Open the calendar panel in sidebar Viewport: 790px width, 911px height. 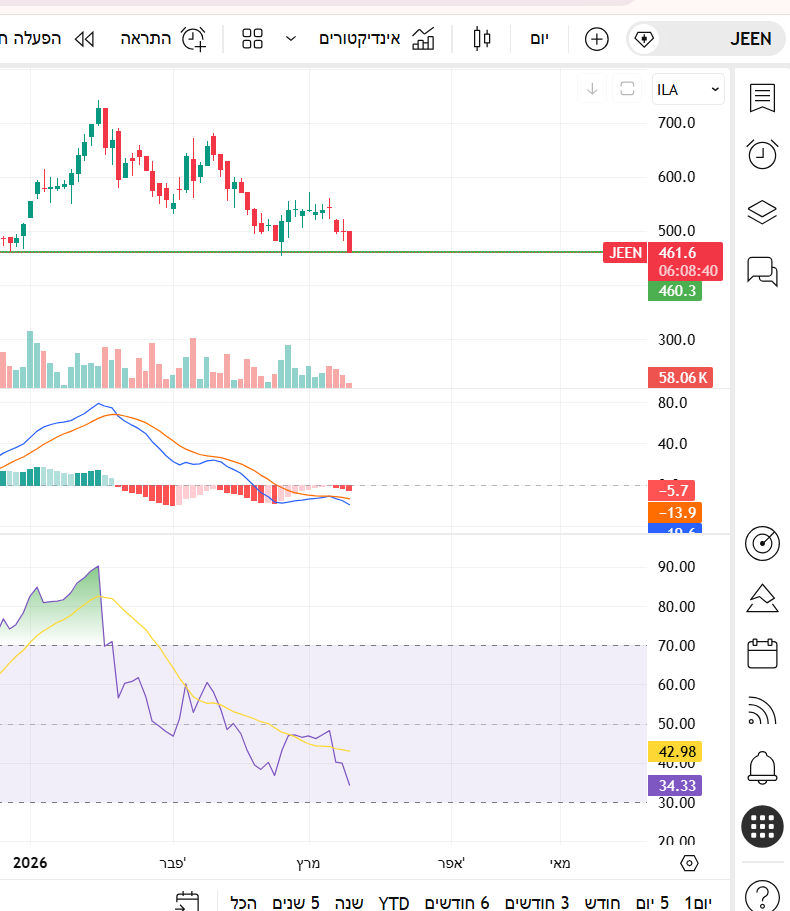click(763, 654)
